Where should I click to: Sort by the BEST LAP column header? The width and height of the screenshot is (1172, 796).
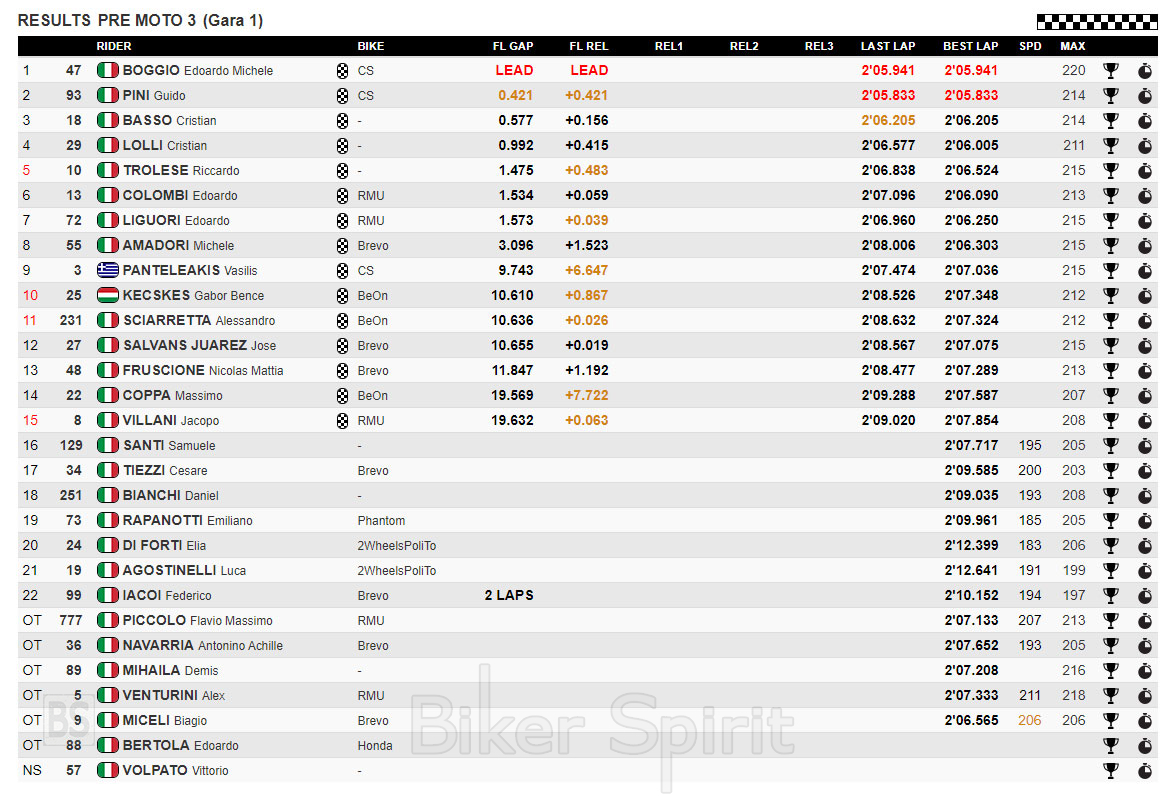point(970,46)
